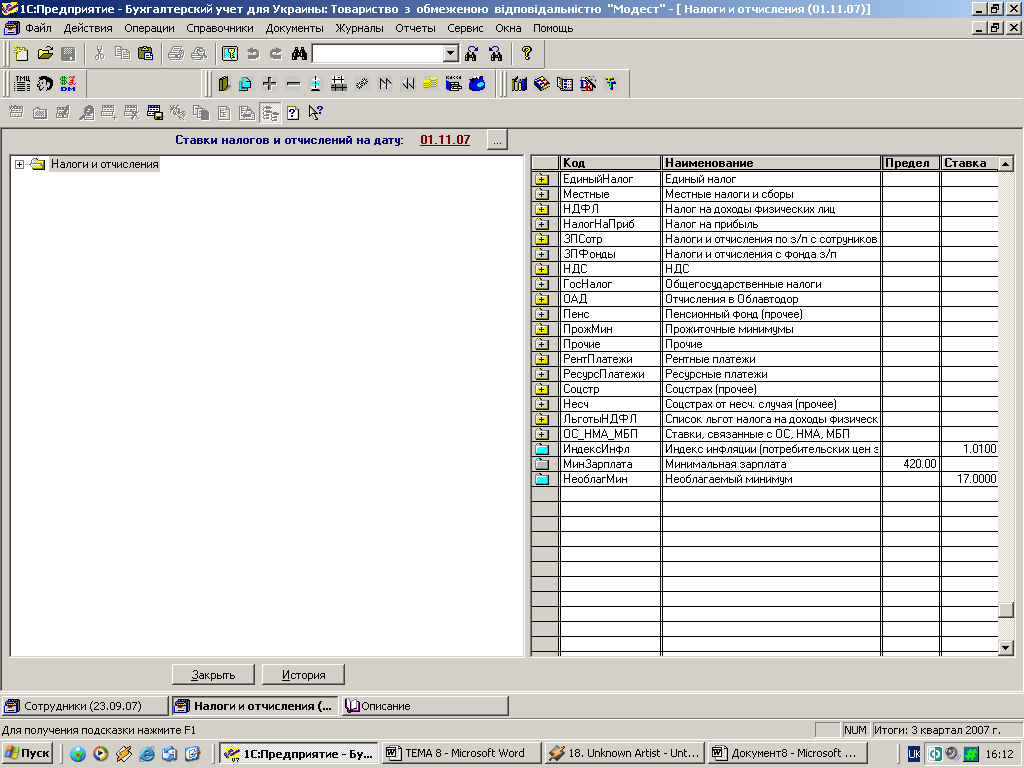Open the search combo box dropdown arrow
1024x768 pixels.
click(x=451, y=54)
